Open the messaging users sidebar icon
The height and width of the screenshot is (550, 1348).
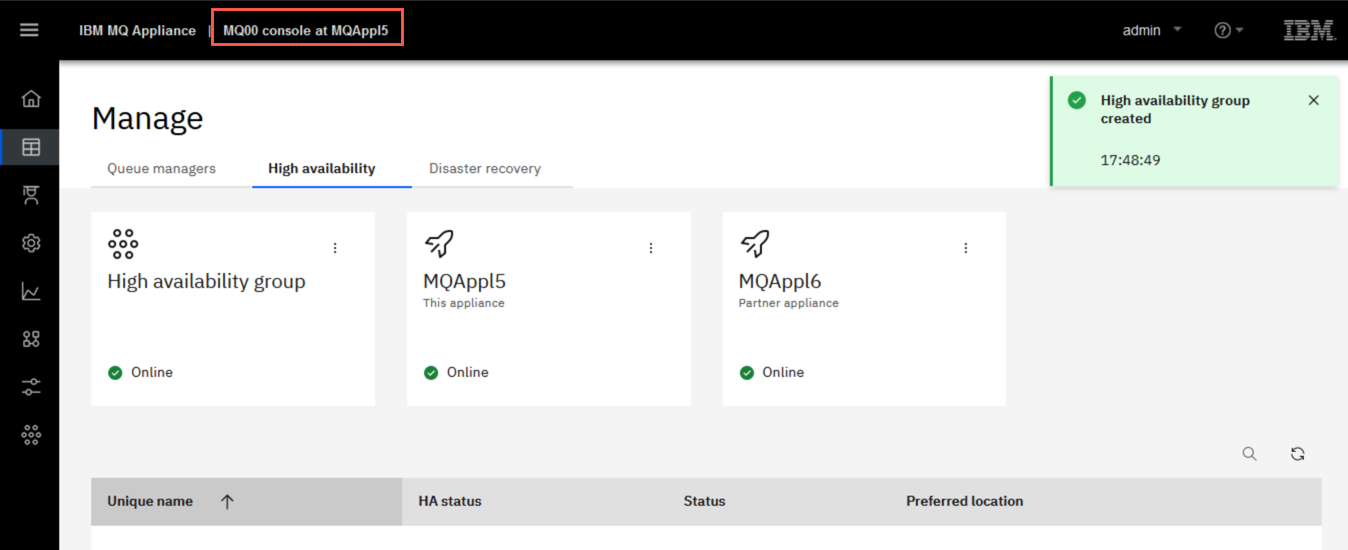(31, 195)
